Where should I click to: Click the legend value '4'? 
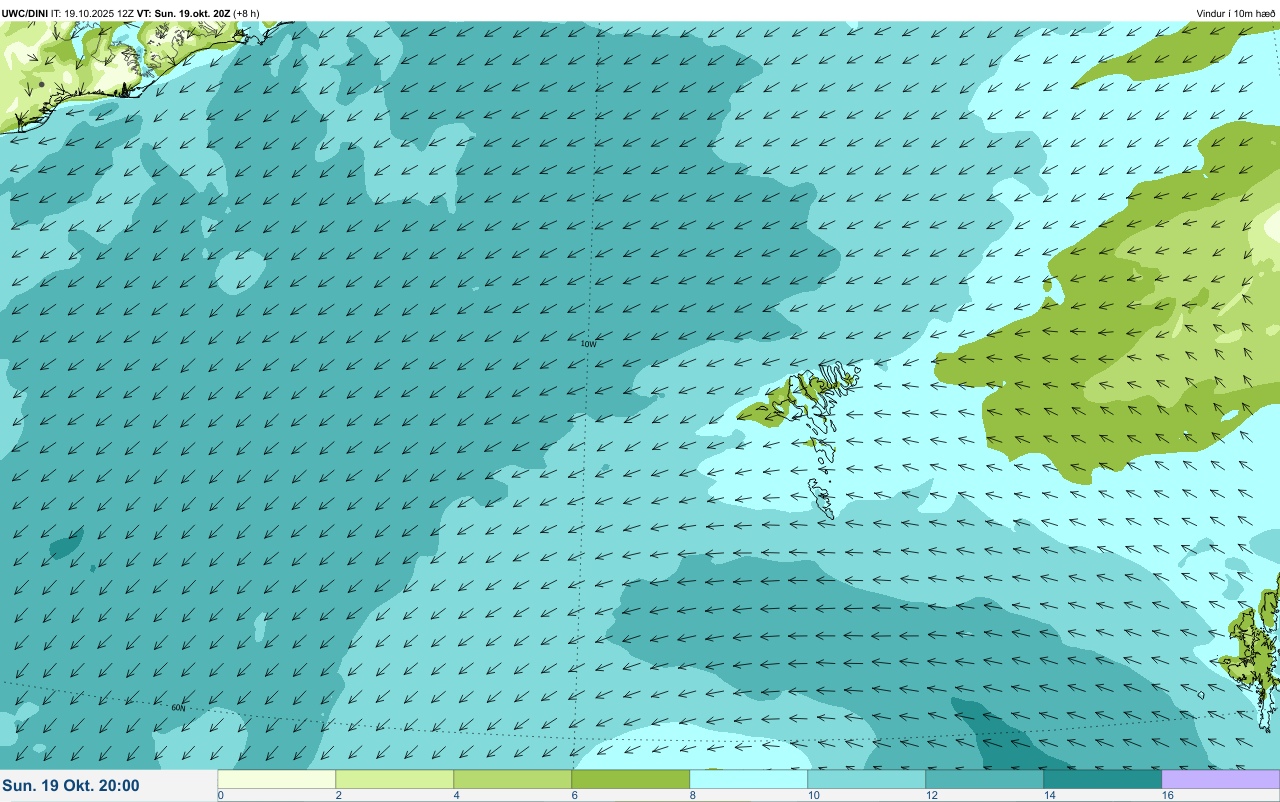click(x=456, y=795)
